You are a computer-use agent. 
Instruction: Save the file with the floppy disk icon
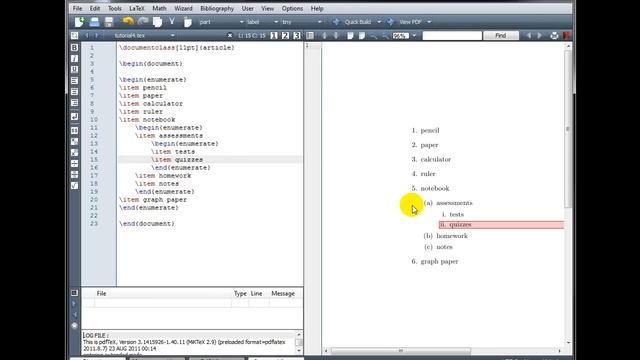(x=109, y=22)
